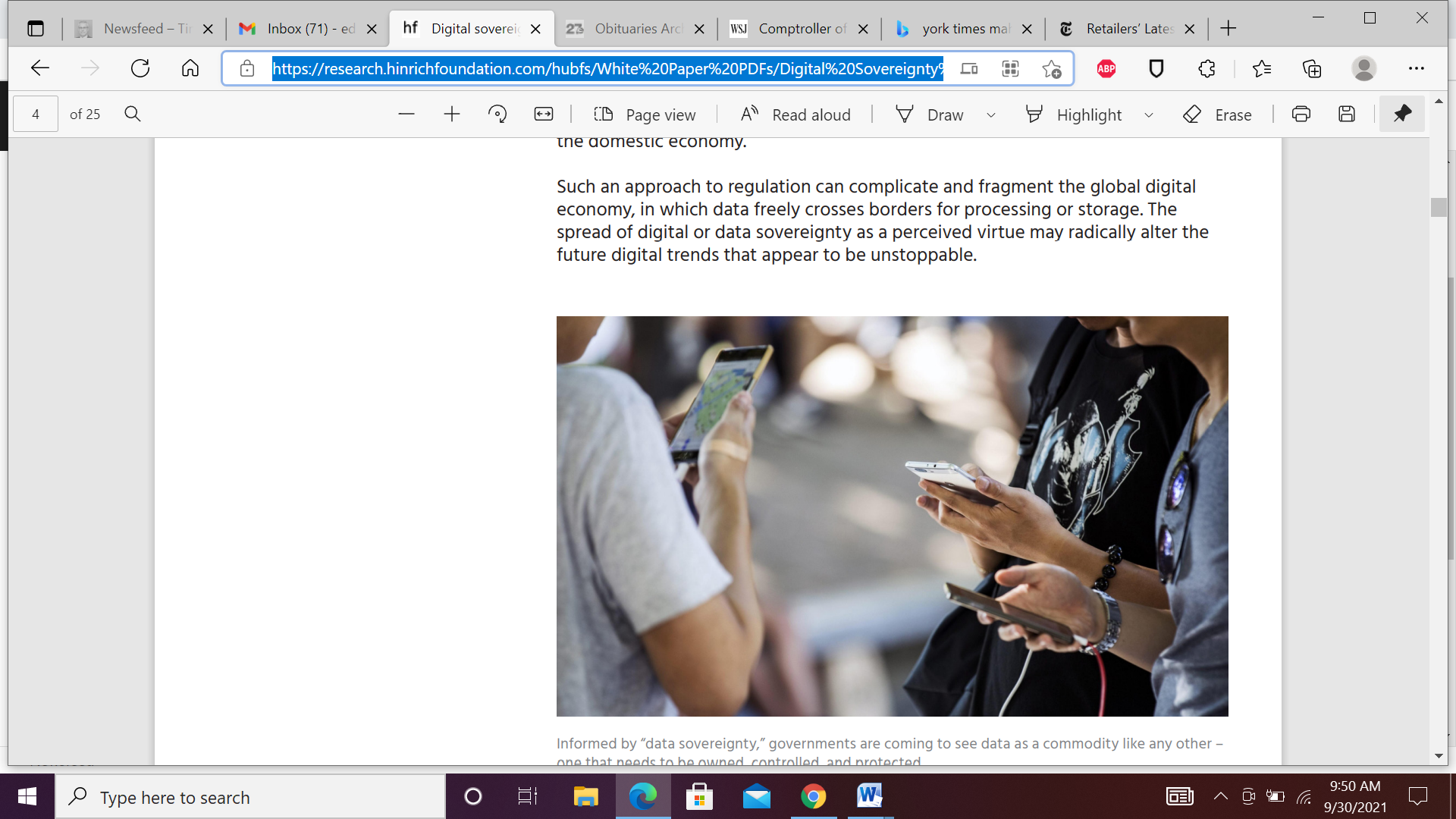Screen dimensions: 1456x819
Task: Show hidden system tray icons chevron
Action: point(1220,796)
